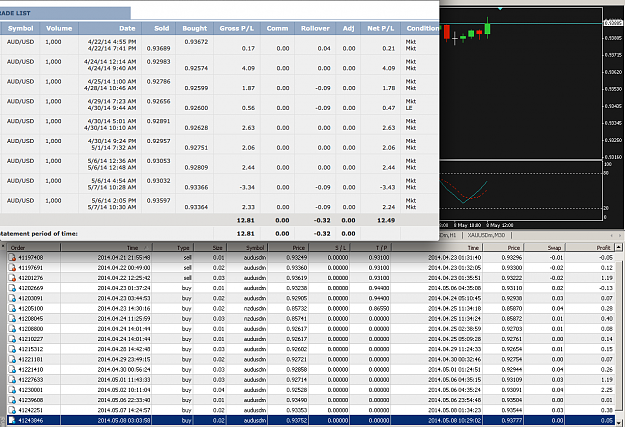The width and height of the screenshot is (625, 427).
Task: Sort by the Profit column header
Action: pyautogui.click(x=590, y=248)
